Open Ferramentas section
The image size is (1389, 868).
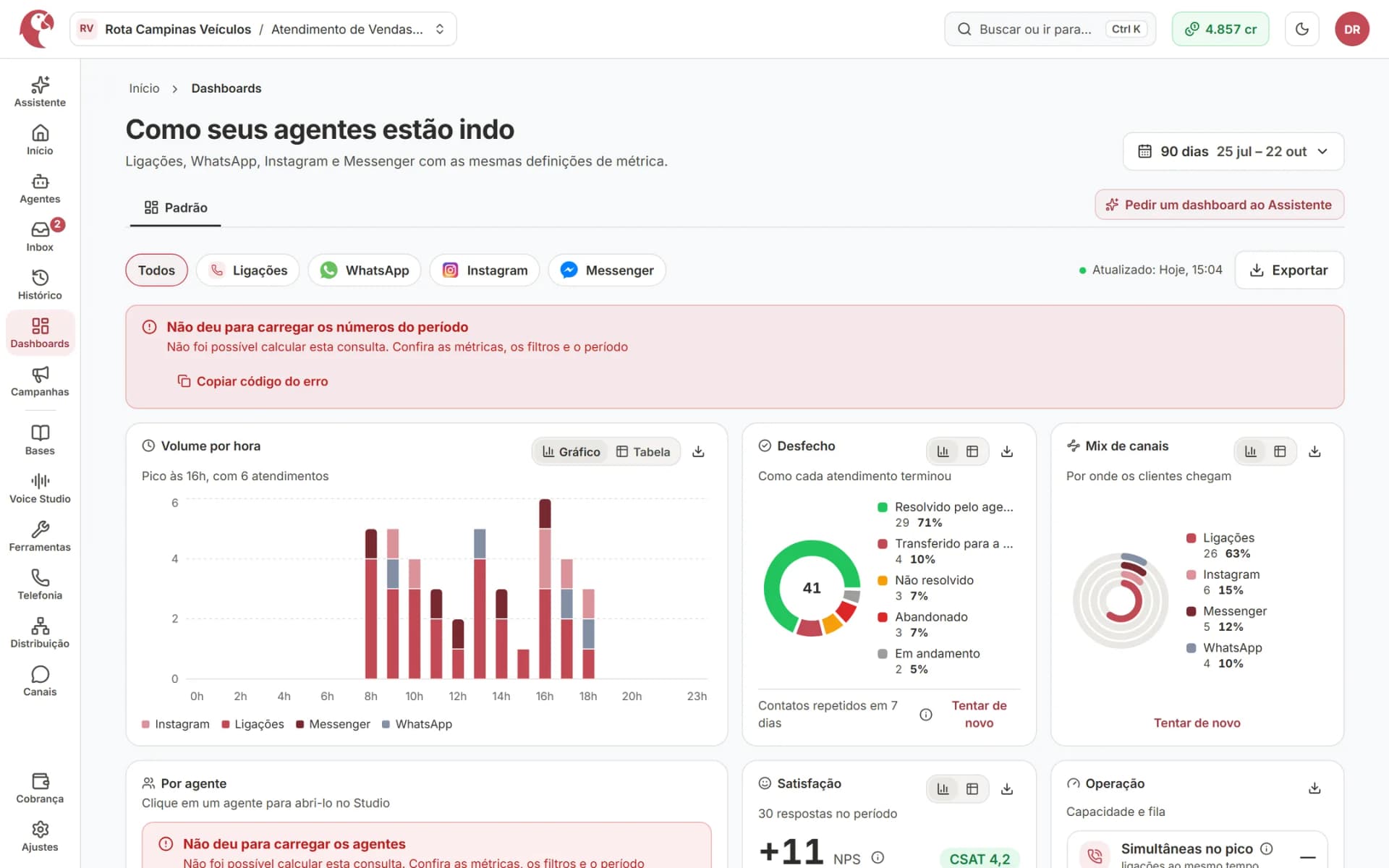pyautogui.click(x=40, y=537)
